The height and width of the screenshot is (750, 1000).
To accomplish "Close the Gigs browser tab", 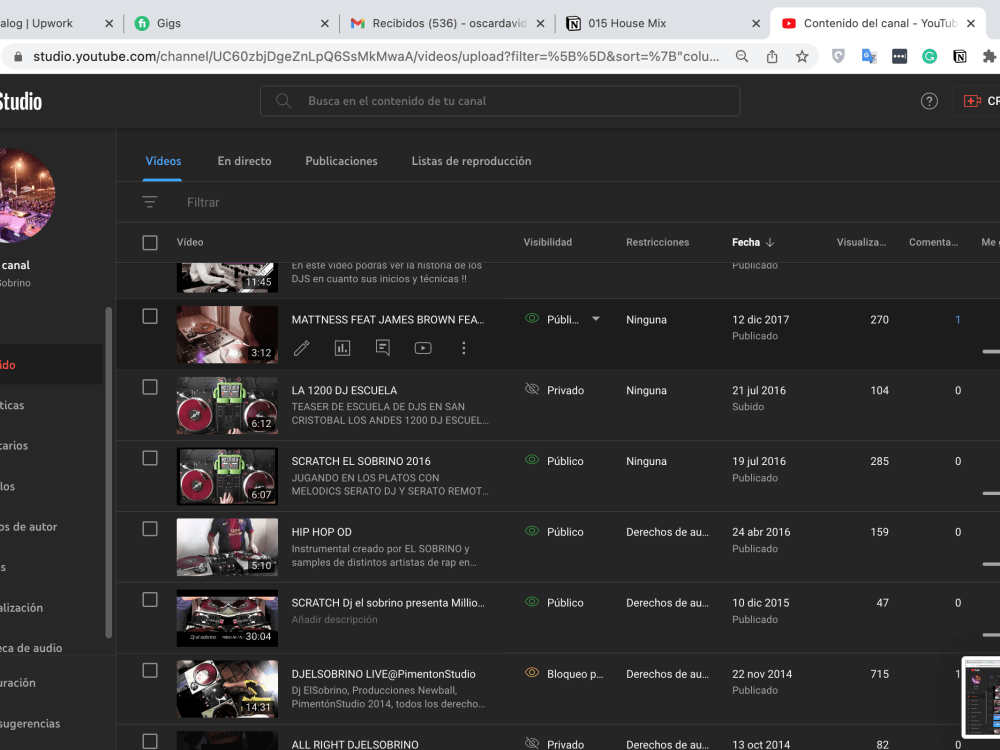I will coord(325,24).
